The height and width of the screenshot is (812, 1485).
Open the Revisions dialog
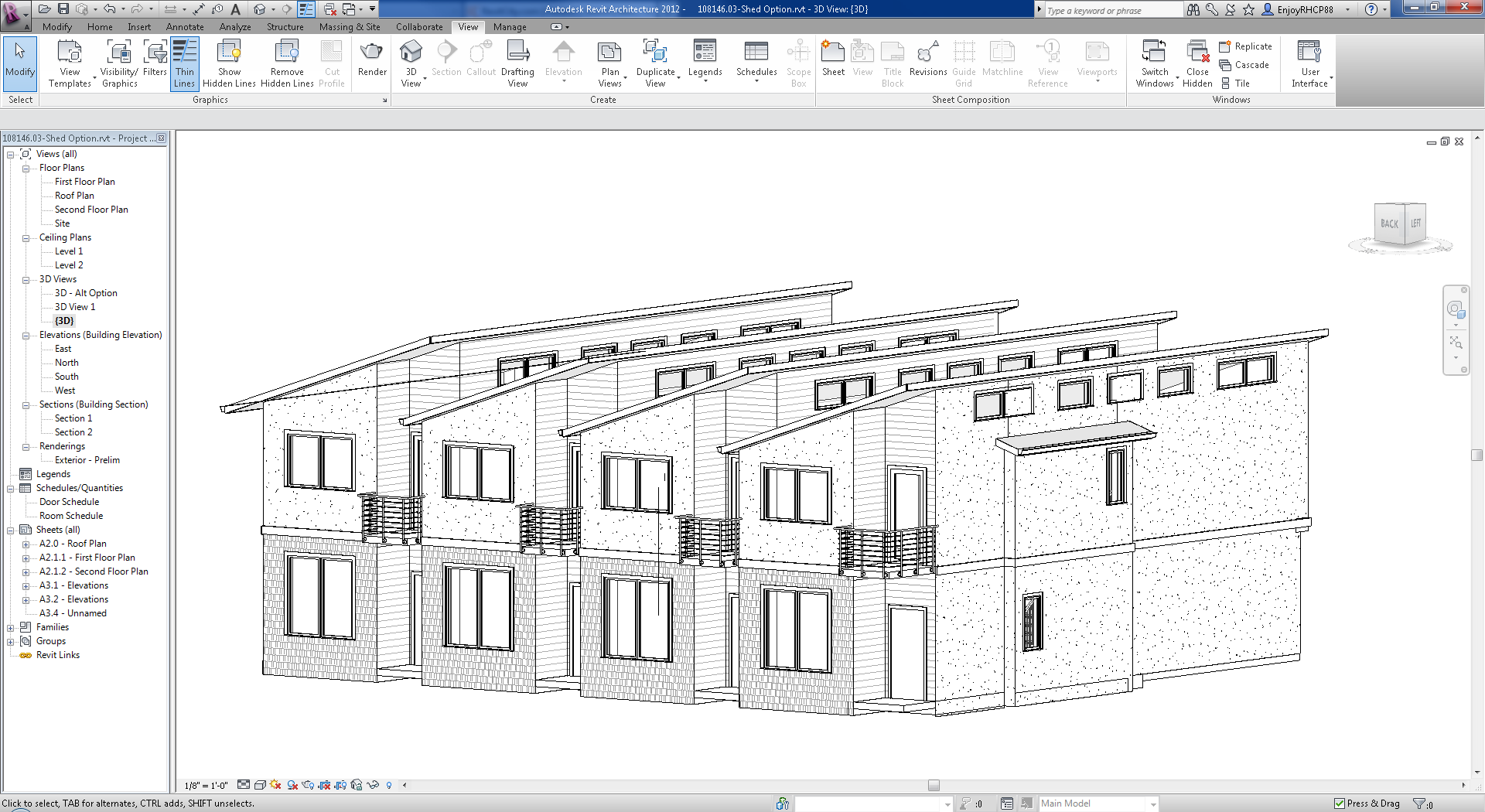tap(928, 59)
